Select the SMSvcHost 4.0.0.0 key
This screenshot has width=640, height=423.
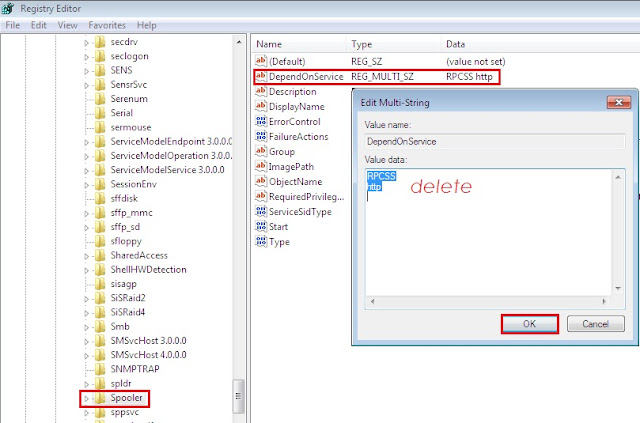point(149,355)
